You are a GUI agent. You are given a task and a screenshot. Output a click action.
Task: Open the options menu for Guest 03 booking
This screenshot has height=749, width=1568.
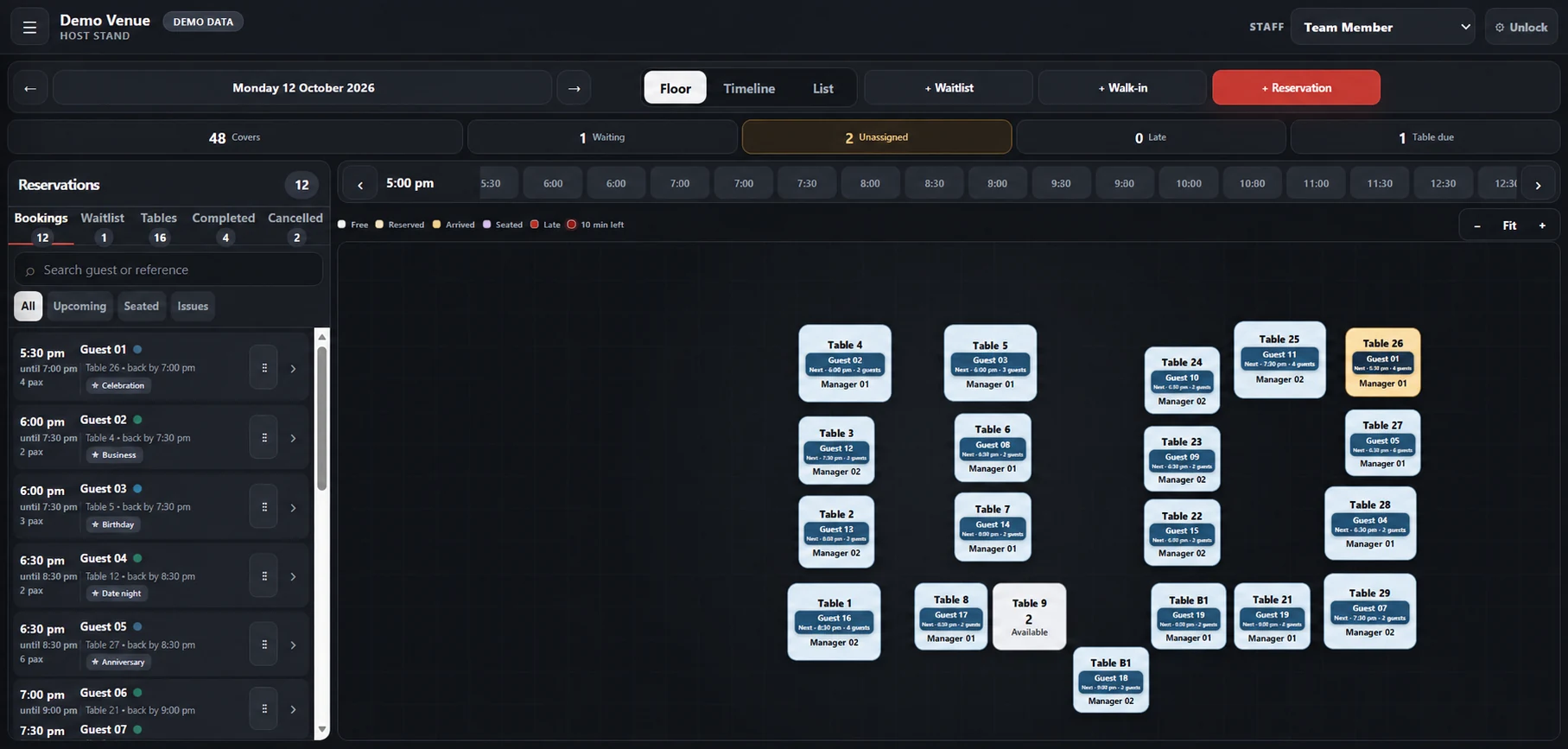pos(263,507)
